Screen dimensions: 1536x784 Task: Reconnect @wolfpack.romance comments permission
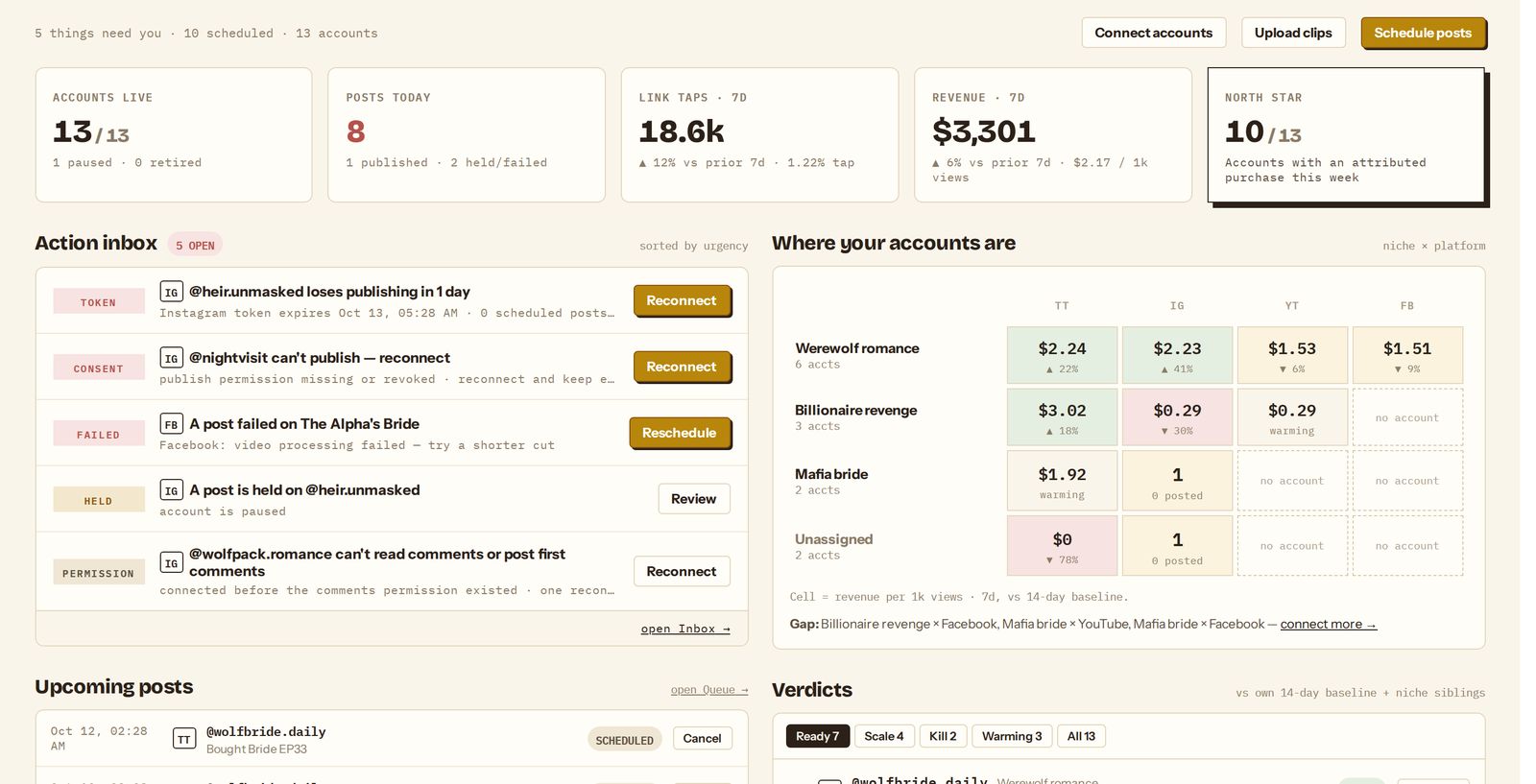tap(682, 571)
